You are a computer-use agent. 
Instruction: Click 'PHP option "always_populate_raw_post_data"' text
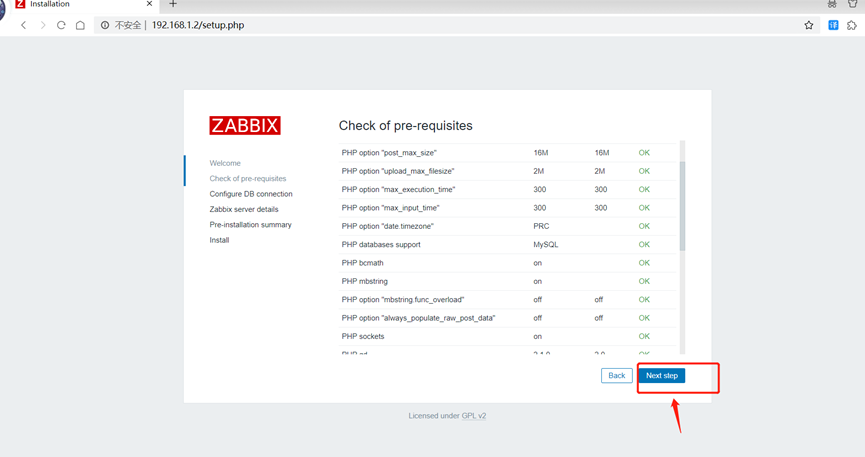click(x=418, y=318)
